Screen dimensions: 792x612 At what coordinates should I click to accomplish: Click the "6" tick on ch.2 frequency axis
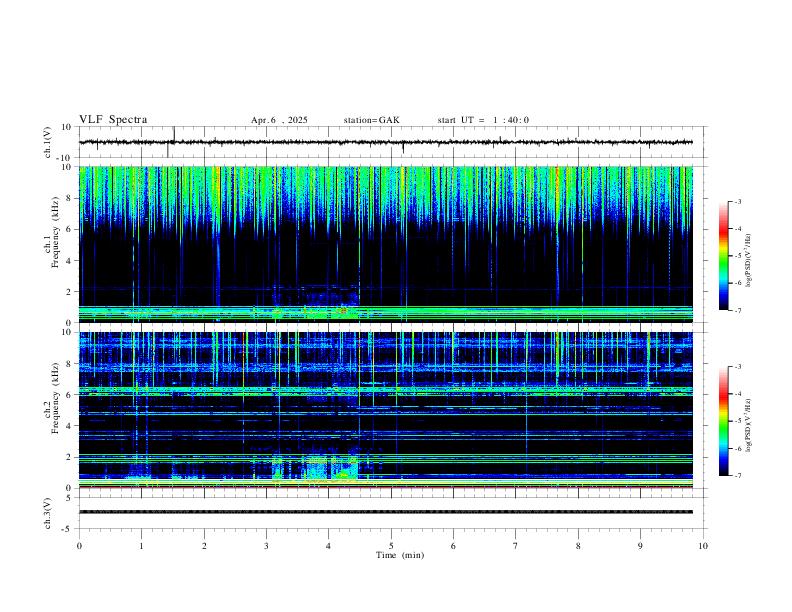(x=70, y=395)
